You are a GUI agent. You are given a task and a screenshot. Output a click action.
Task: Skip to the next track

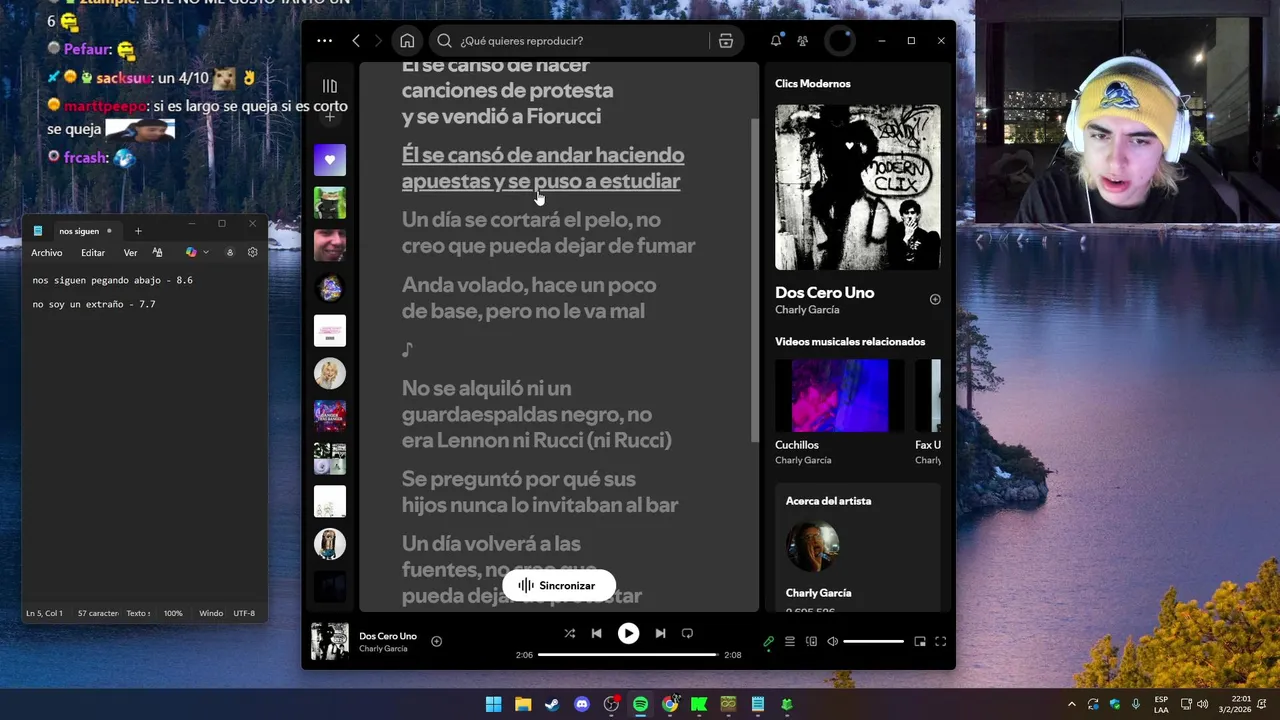click(660, 633)
